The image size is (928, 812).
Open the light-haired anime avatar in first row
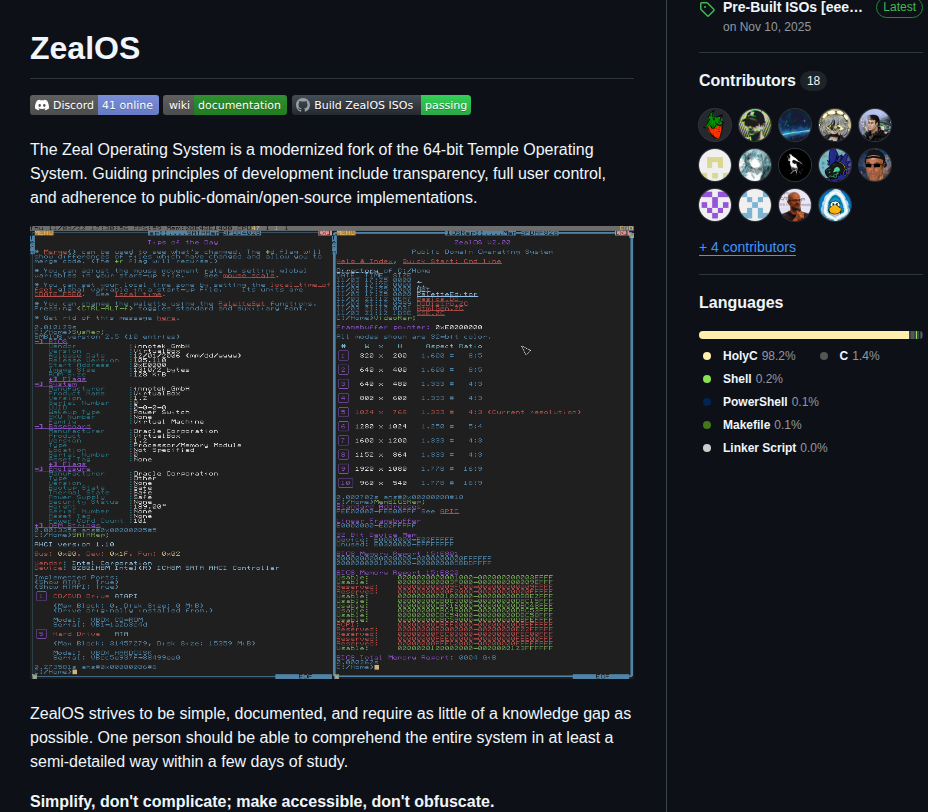pos(834,125)
